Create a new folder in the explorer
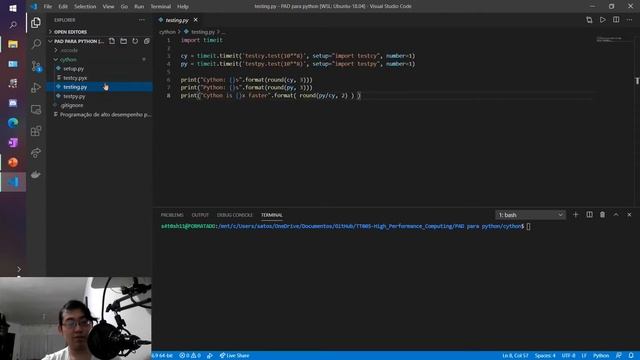The height and width of the screenshot is (360, 640). click(123, 41)
